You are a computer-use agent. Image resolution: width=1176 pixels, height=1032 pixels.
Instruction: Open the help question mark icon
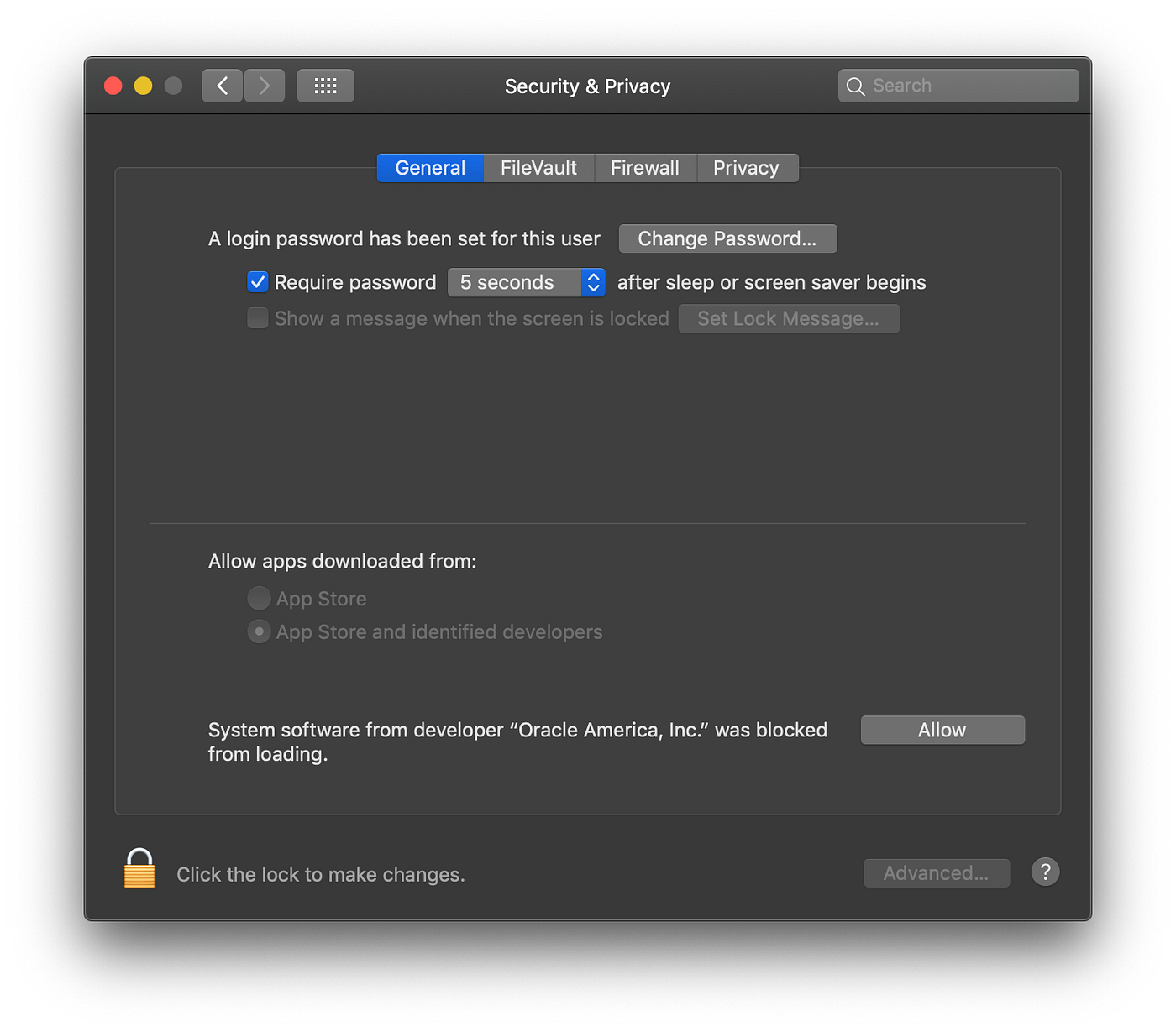coord(1045,872)
